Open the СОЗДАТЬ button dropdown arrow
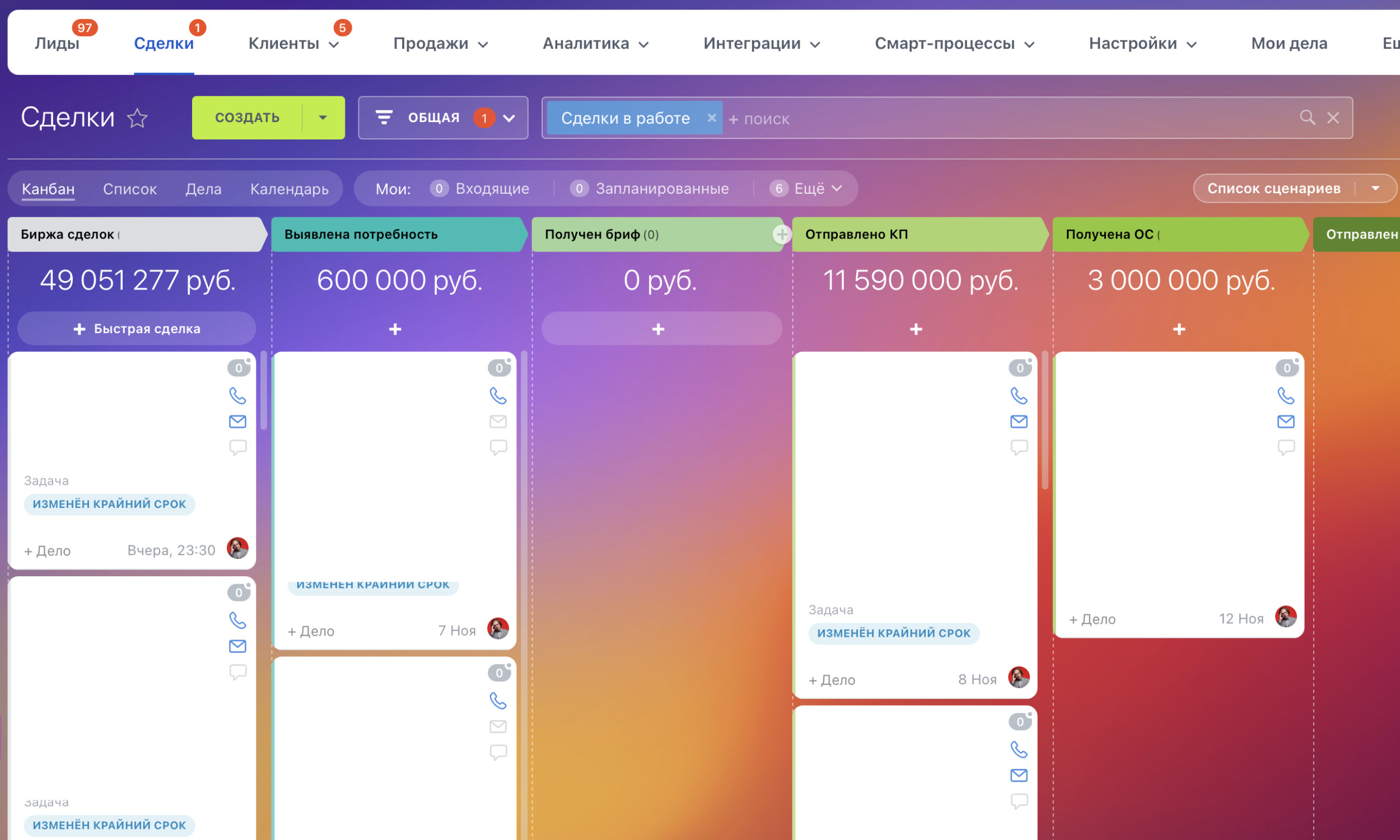 point(323,118)
